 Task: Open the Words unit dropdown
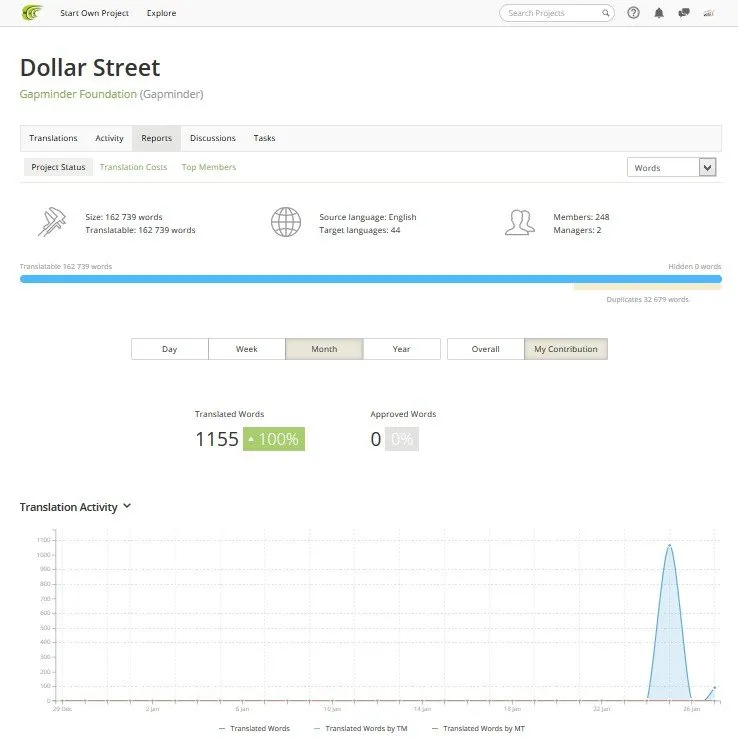click(672, 167)
